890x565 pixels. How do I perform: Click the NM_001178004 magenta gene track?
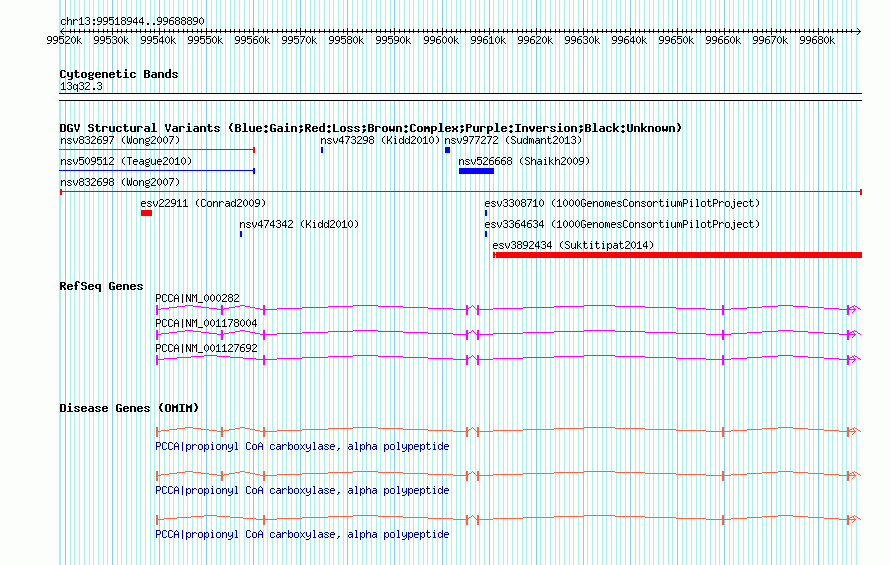tap(509, 334)
